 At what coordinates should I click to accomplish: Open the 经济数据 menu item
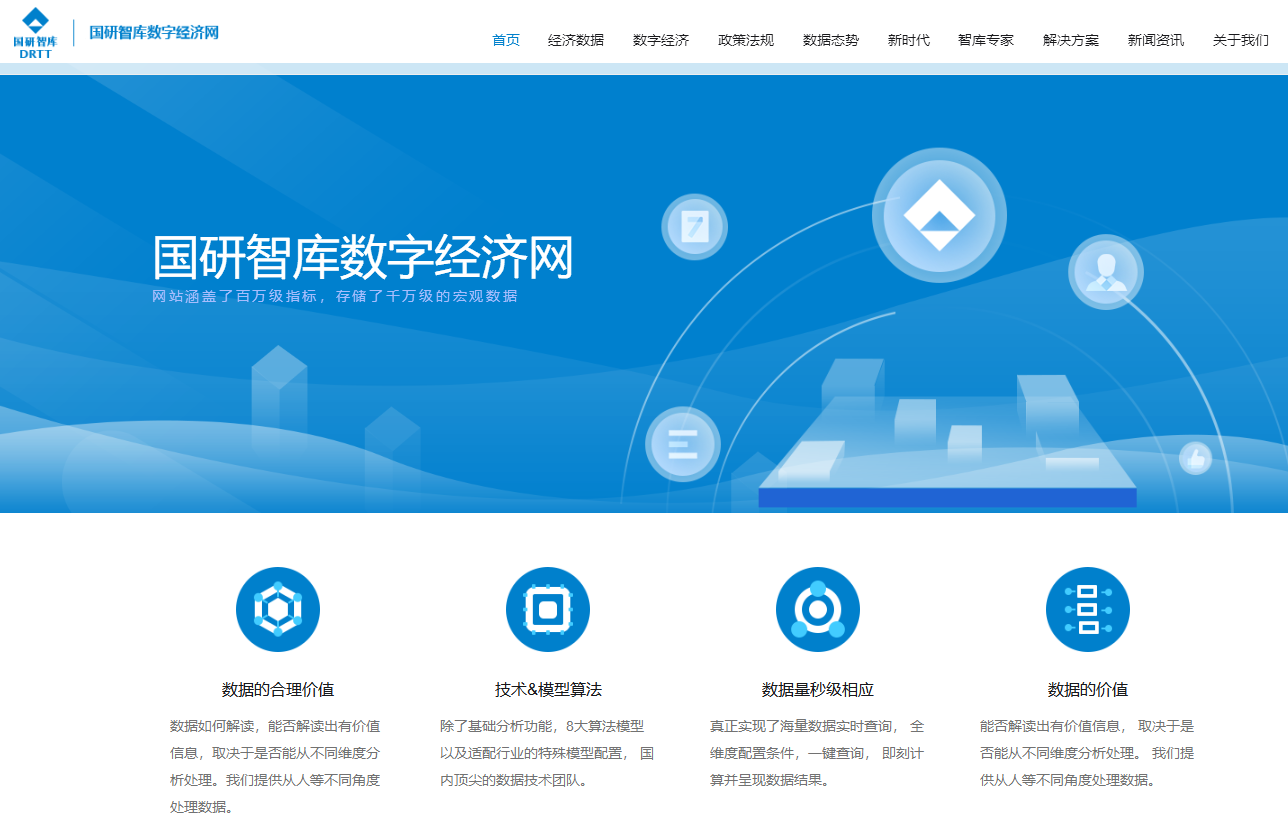[576, 40]
